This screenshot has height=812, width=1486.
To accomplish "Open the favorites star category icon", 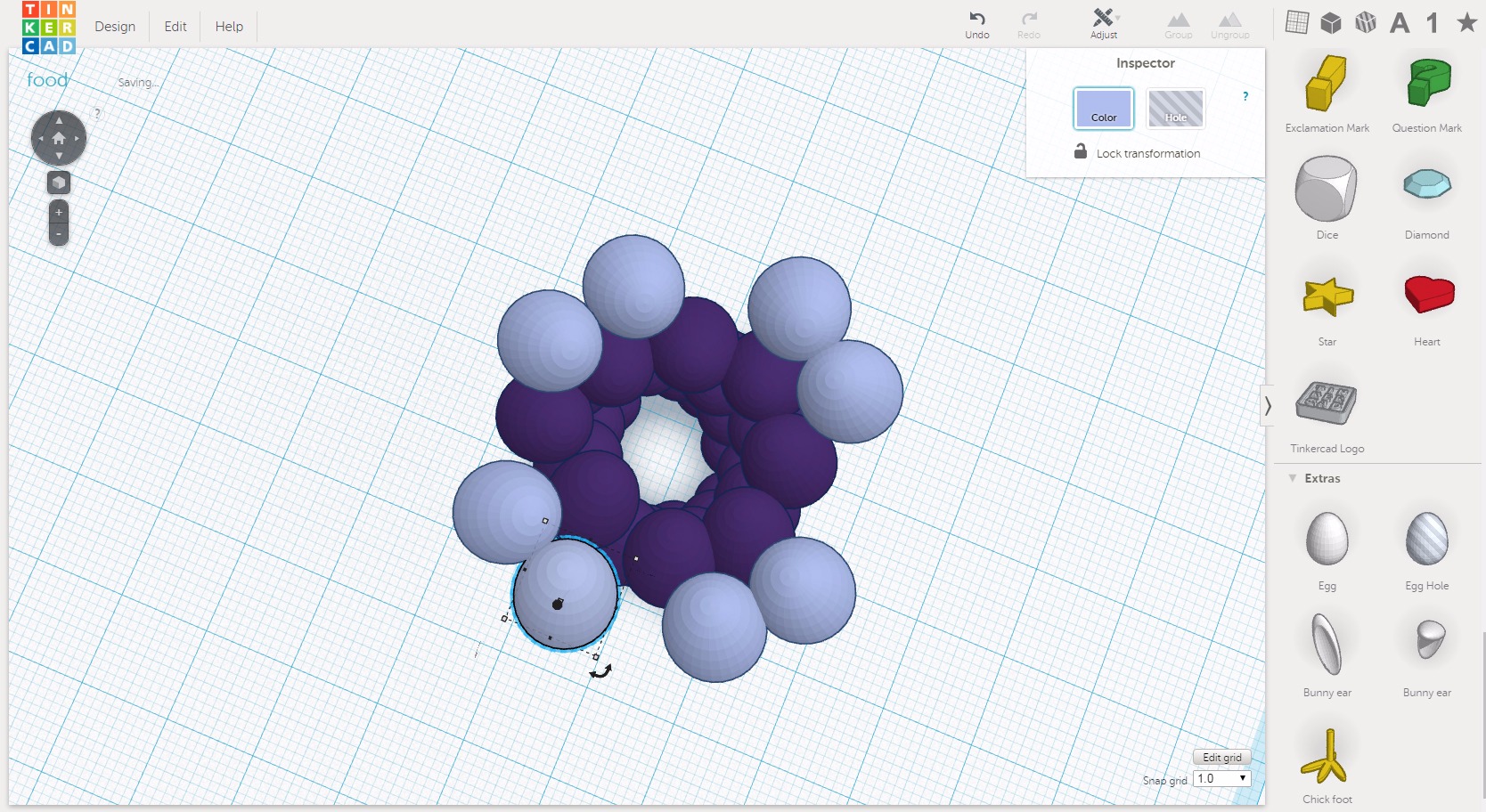I will pyautogui.click(x=1466, y=22).
